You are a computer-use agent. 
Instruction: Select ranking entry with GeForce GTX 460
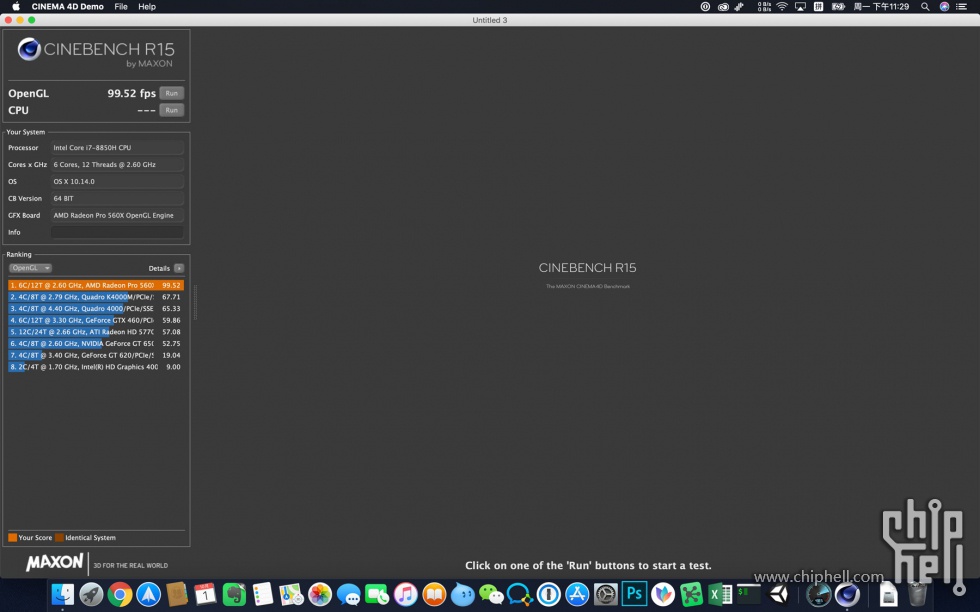[96, 320]
